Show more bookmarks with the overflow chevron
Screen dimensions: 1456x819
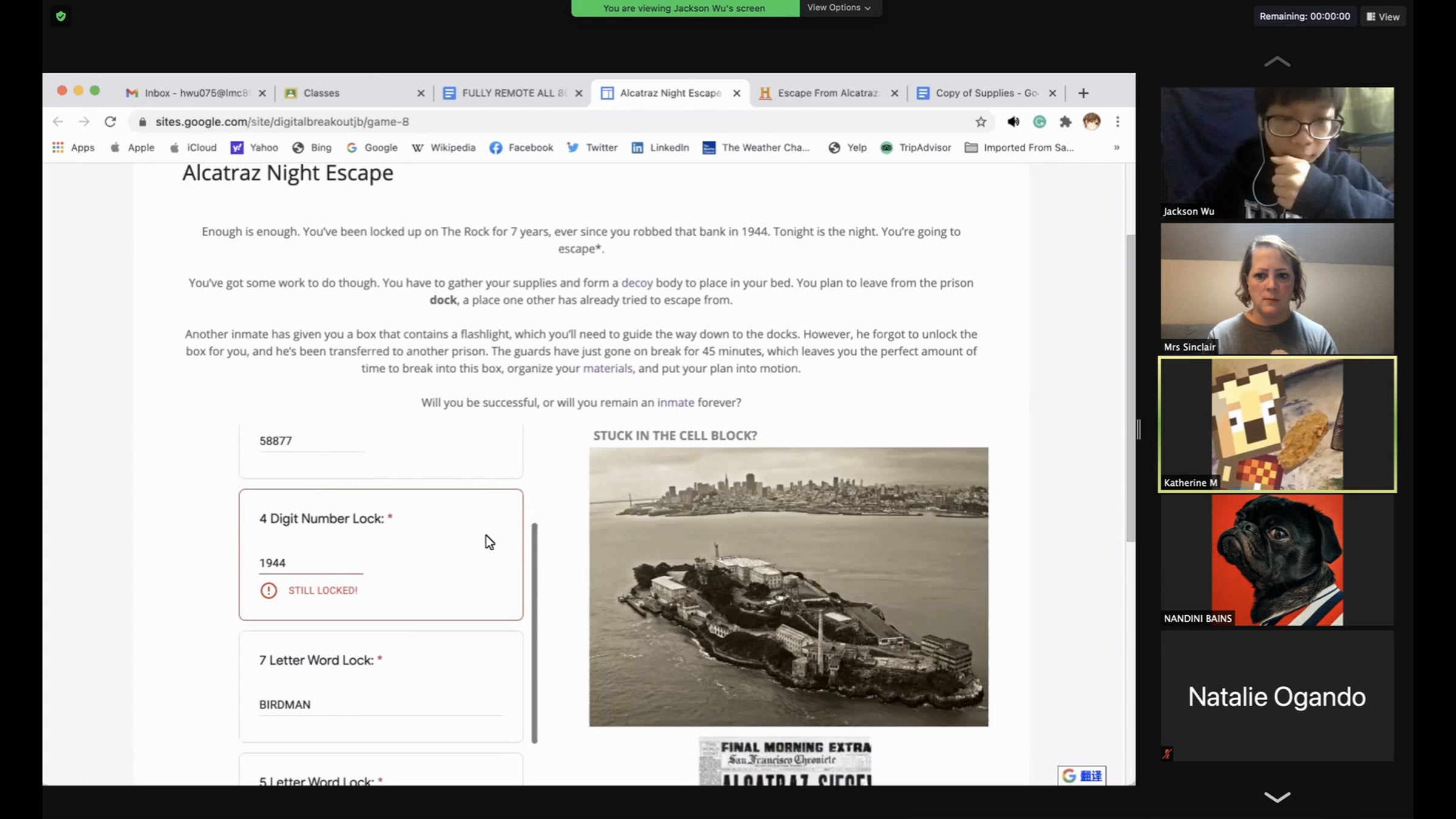[x=1116, y=147]
